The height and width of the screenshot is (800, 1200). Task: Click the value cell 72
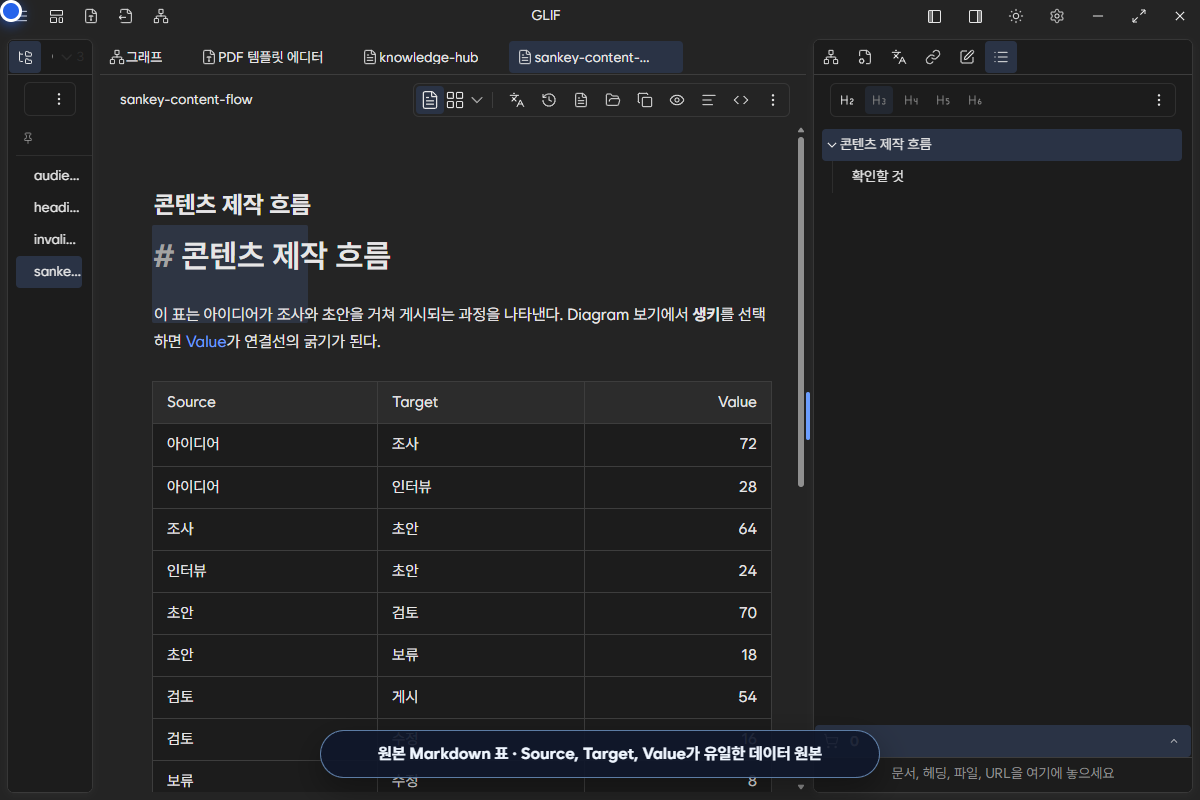point(678,444)
